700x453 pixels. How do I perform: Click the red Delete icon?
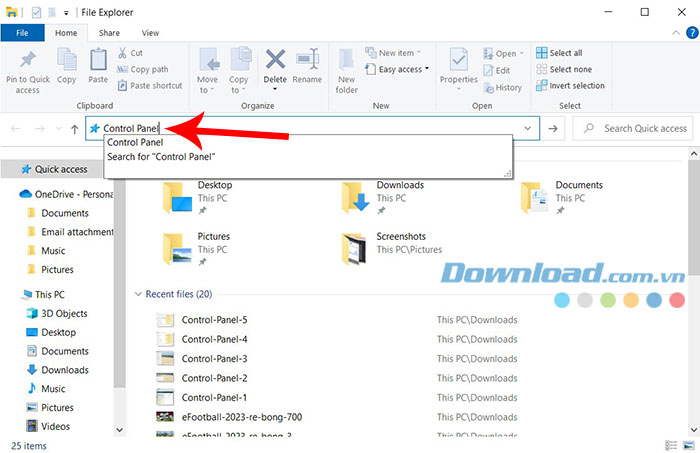pos(275,62)
